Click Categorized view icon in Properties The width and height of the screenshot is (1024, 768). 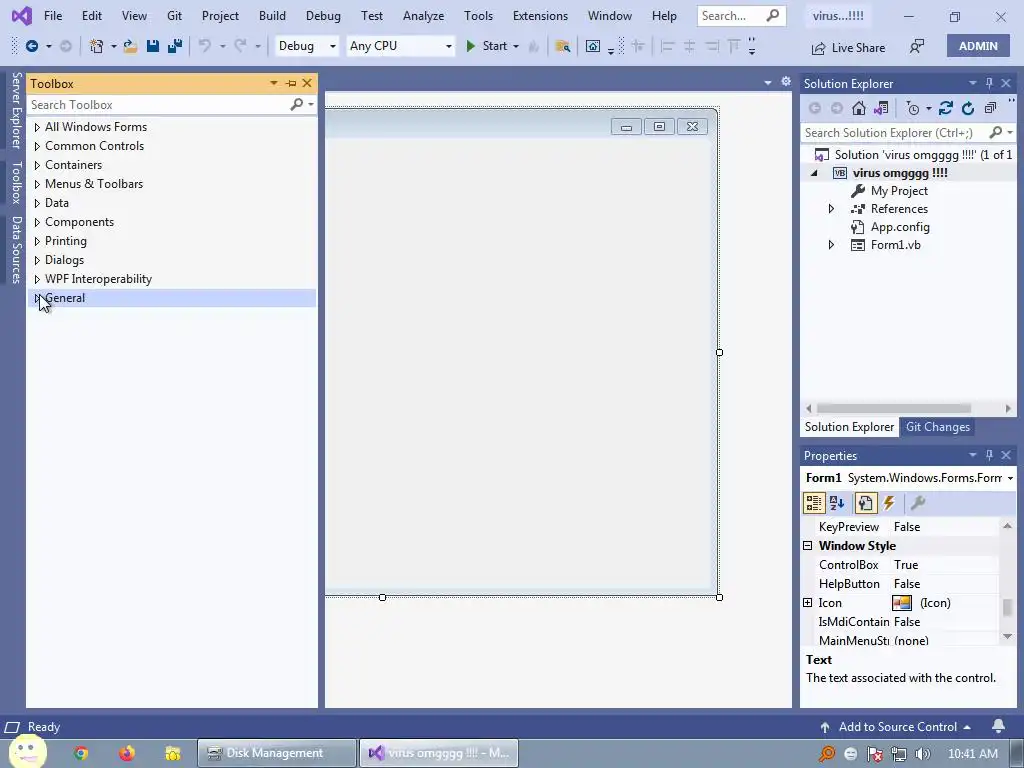(x=814, y=503)
